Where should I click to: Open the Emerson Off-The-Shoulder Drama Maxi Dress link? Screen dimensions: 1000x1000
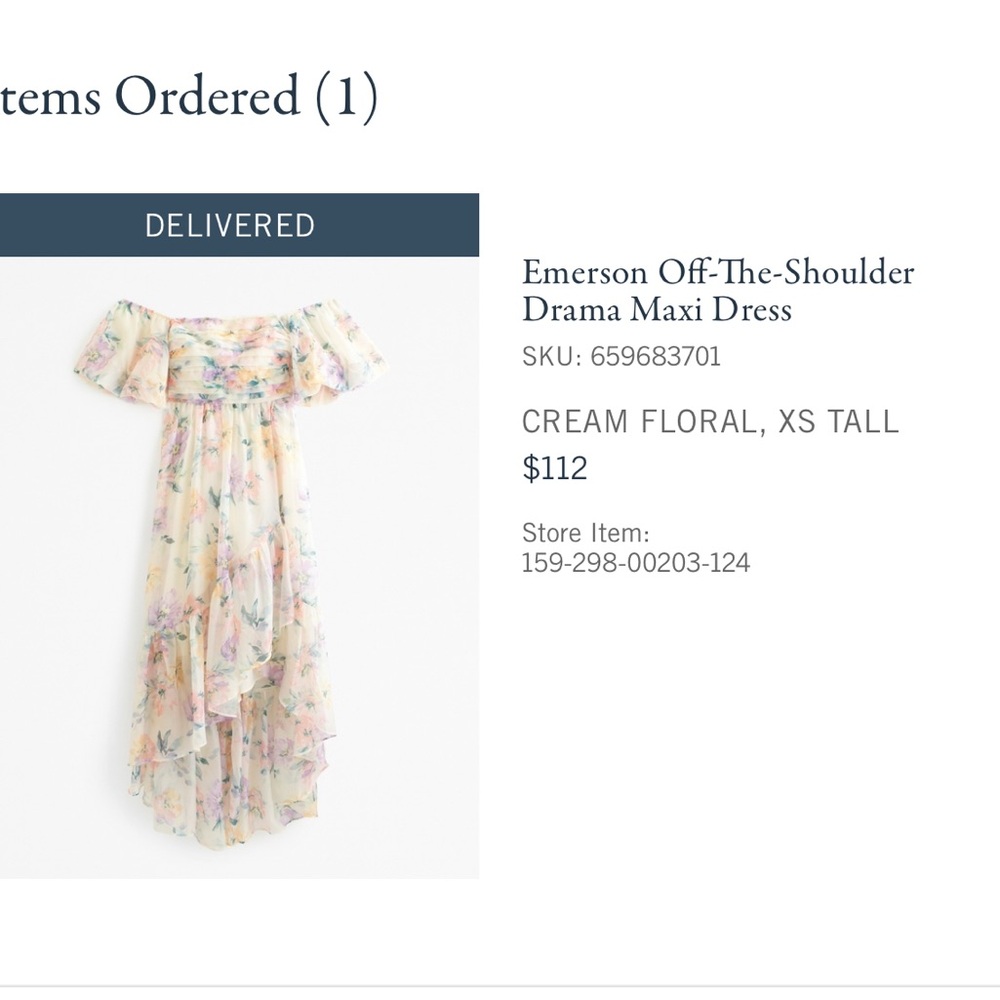point(716,290)
